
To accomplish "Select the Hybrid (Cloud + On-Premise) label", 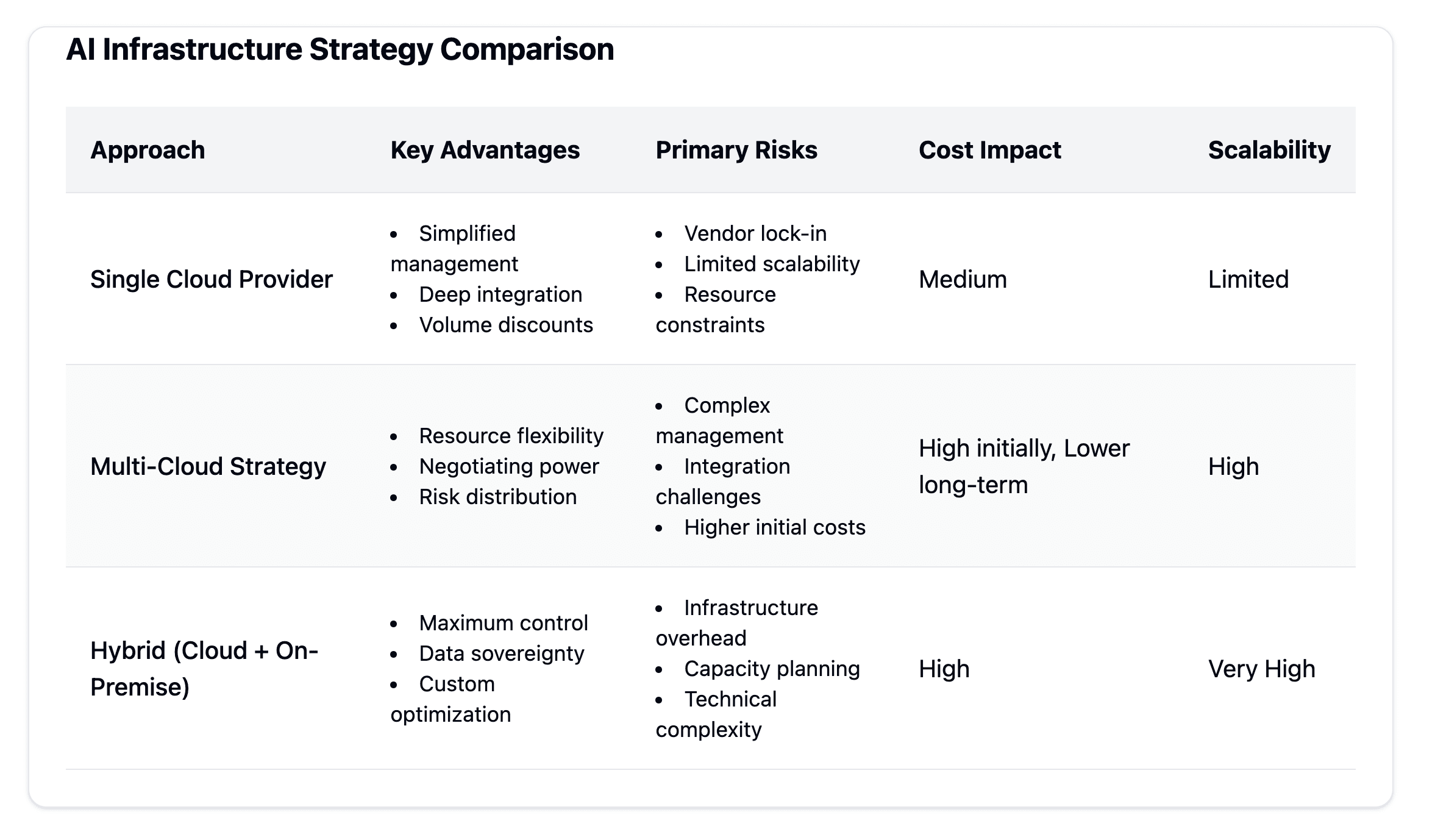I will pyautogui.click(x=205, y=669).
